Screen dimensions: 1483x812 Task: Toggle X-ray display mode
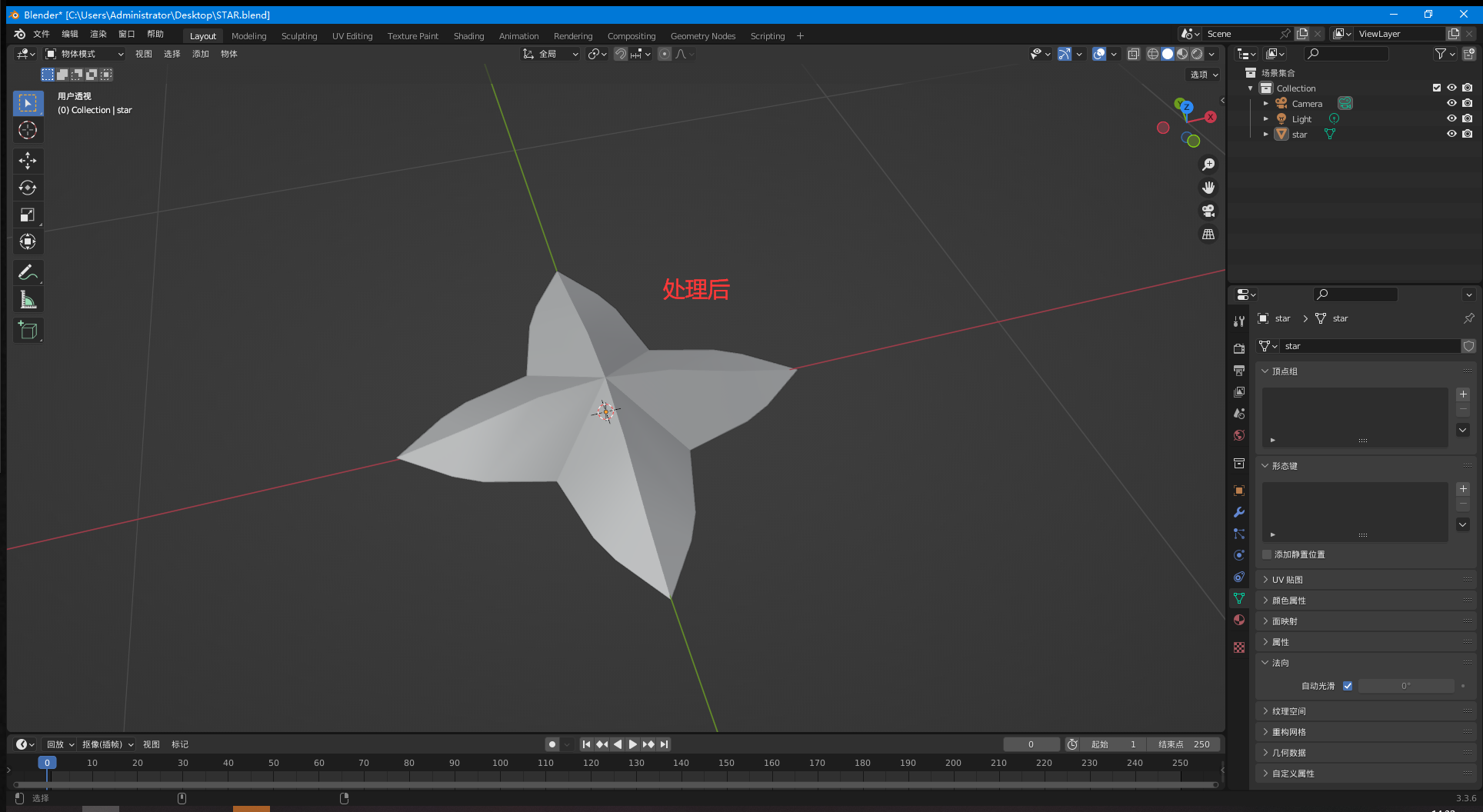1134,54
